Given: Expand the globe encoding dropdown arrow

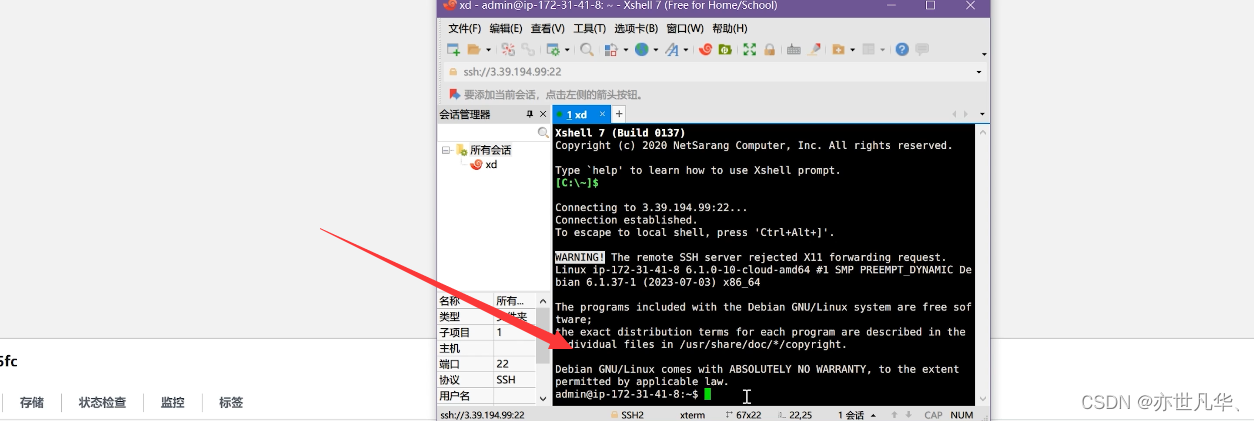Looking at the screenshot, I should point(656,49).
